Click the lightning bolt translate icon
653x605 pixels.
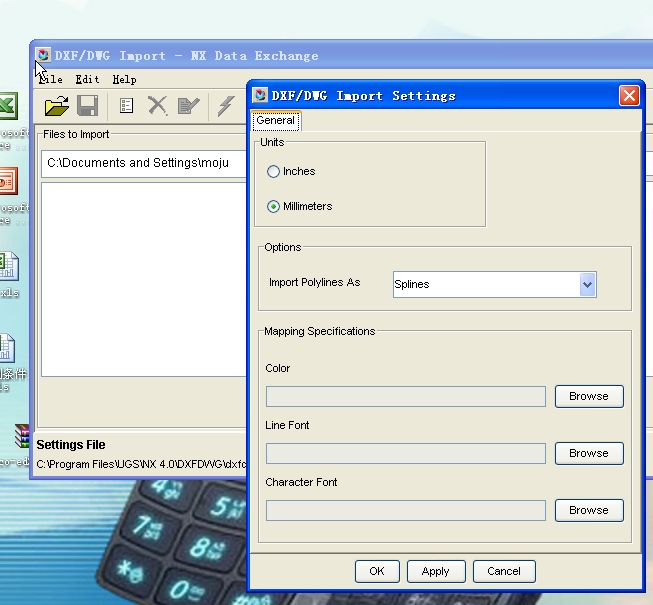(x=226, y=106)
